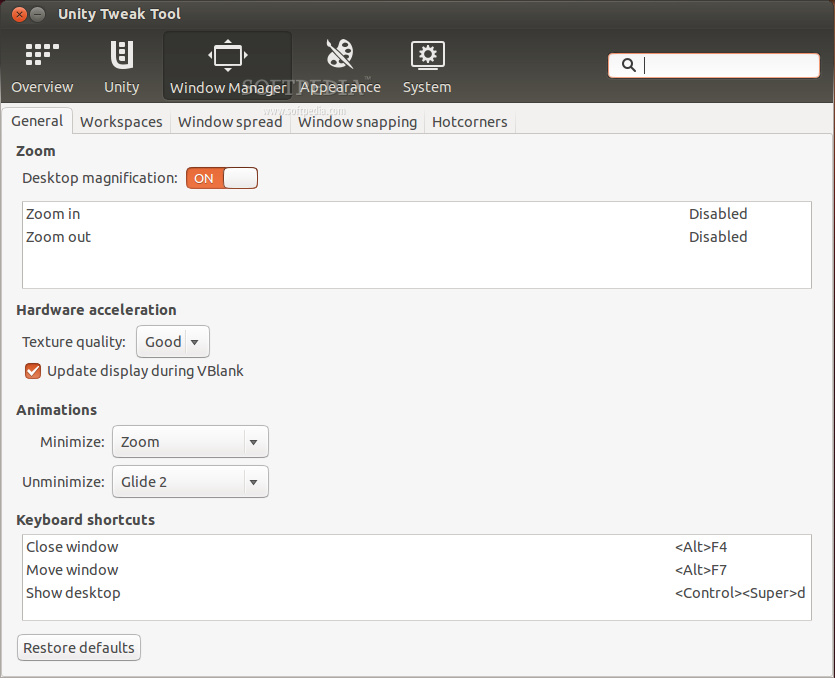
Task: Open the Overview grid icon
Action: click(x=42, y=54)
